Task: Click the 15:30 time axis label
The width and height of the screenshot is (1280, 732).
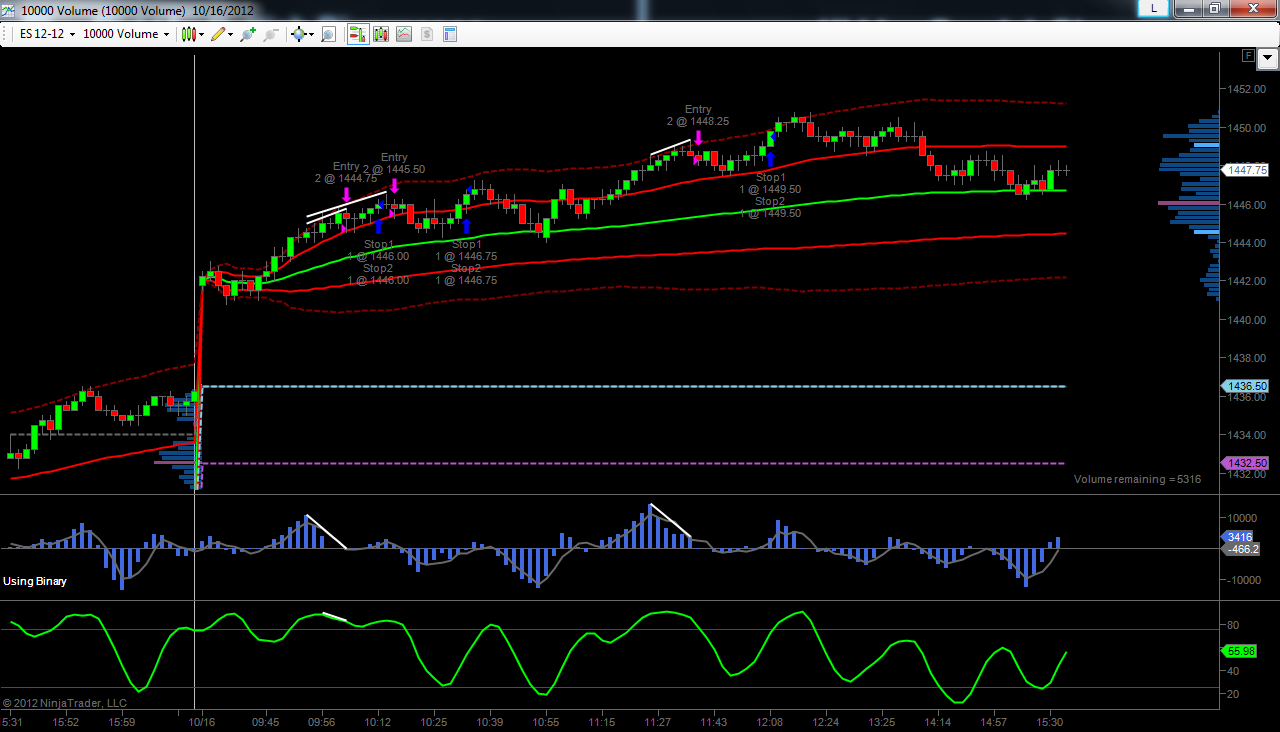Action: (1050, 721)
